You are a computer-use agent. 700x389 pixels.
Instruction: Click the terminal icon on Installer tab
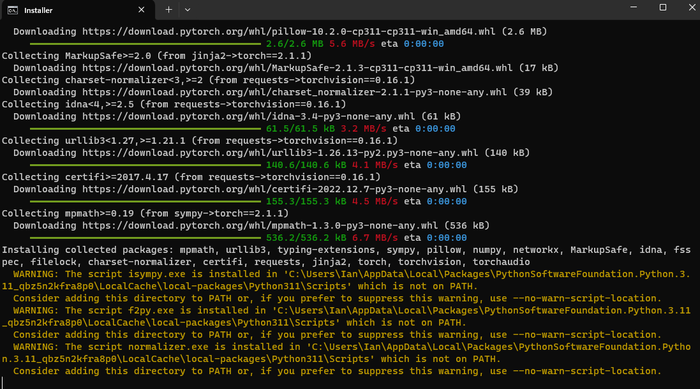coord(12,10)
